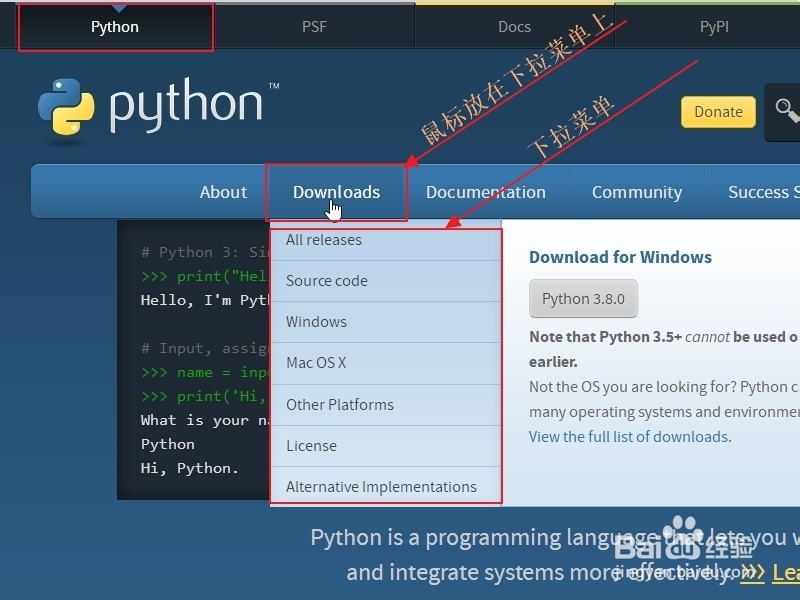Click the double-arrow before the Learn link
This screenshot has height=600, width=800.
tap(753, 573)
